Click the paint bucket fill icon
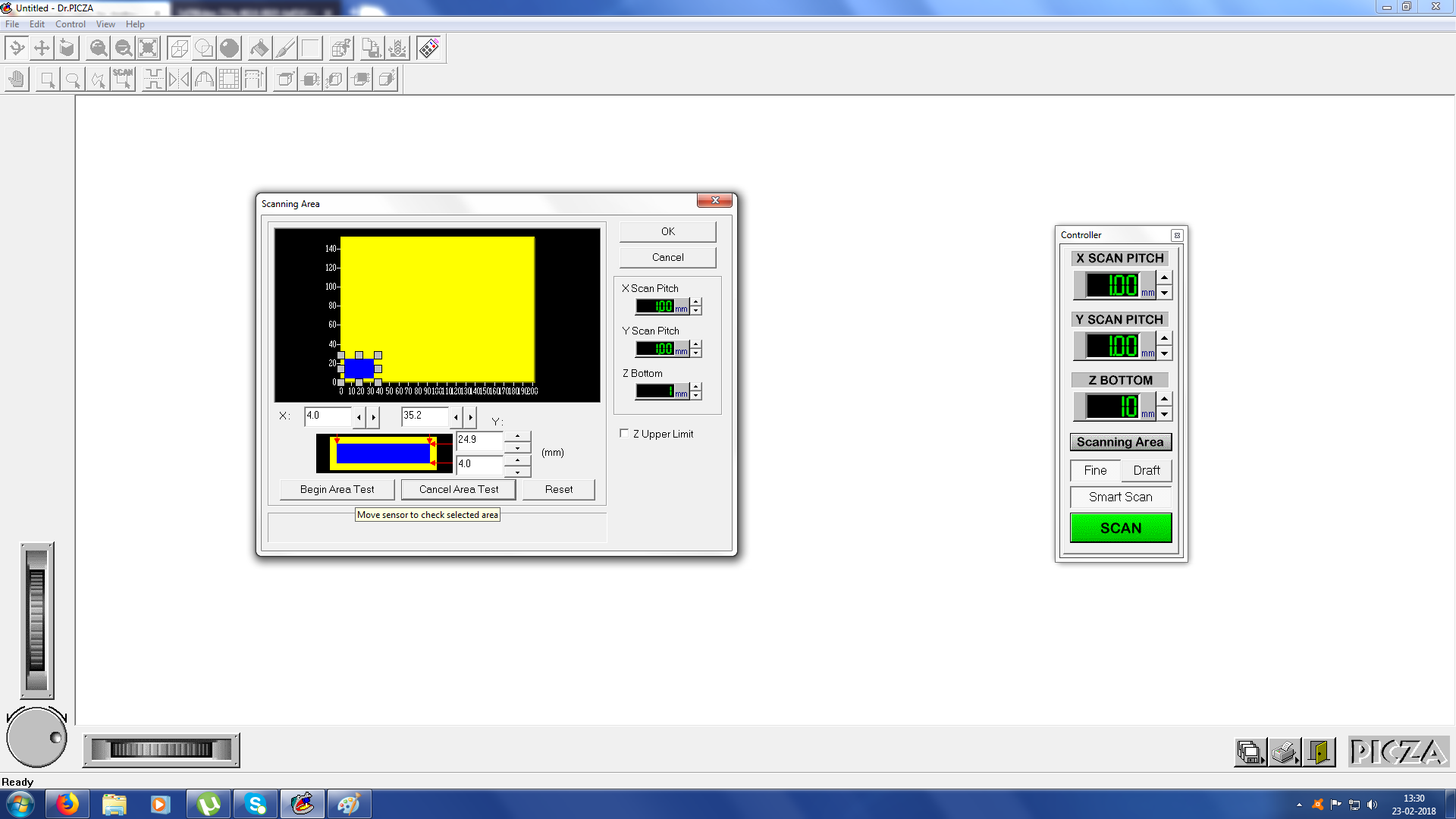1456x819 pixels. tap(259, 49)
